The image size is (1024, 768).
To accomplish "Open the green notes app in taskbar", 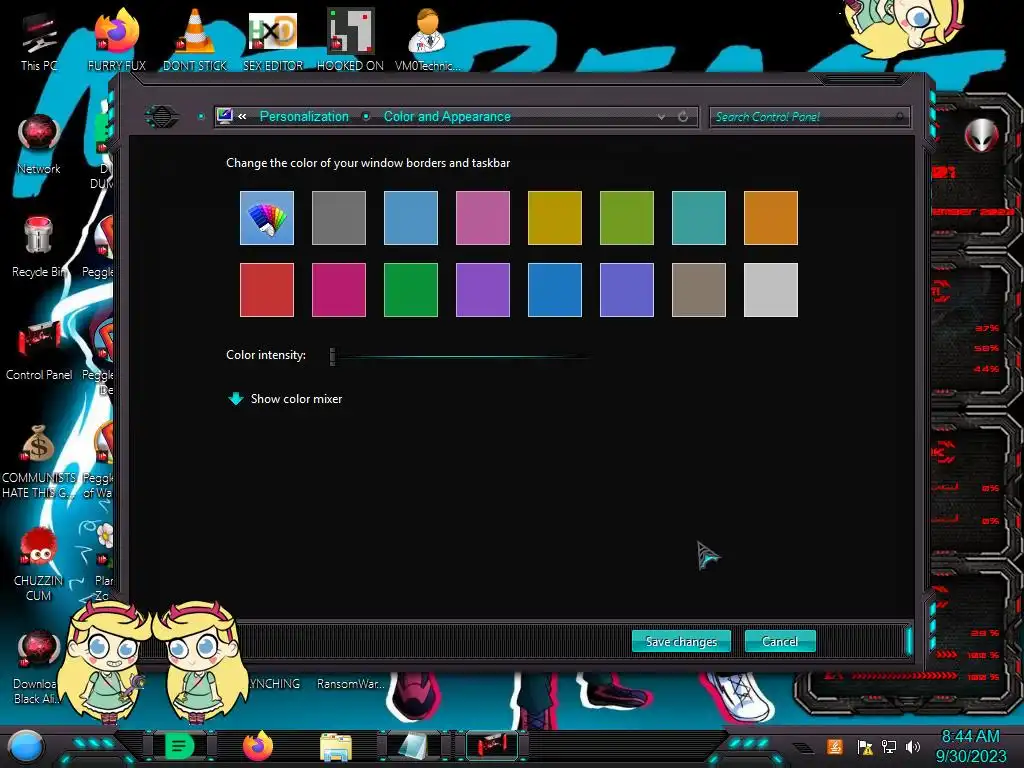I will (x=180, y=746).
